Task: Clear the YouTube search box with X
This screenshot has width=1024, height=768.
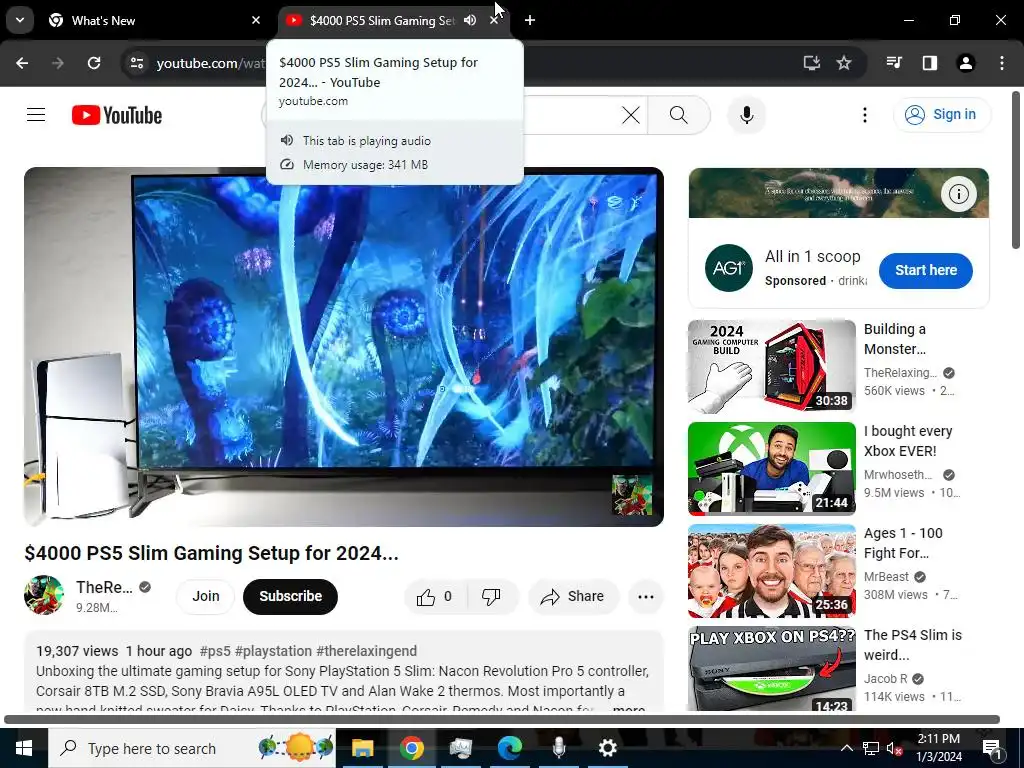Action: pos(631,116)
